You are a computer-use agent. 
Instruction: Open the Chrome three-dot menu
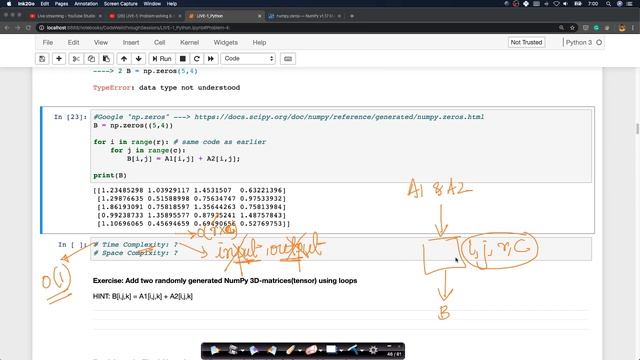(x=633, y=28)
